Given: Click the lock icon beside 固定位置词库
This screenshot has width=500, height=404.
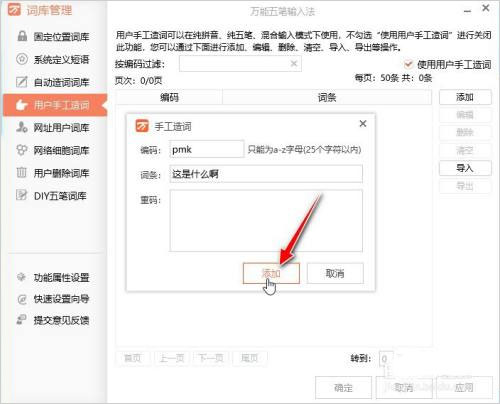Looking at the screenshot, I should (x=22, y=36).
